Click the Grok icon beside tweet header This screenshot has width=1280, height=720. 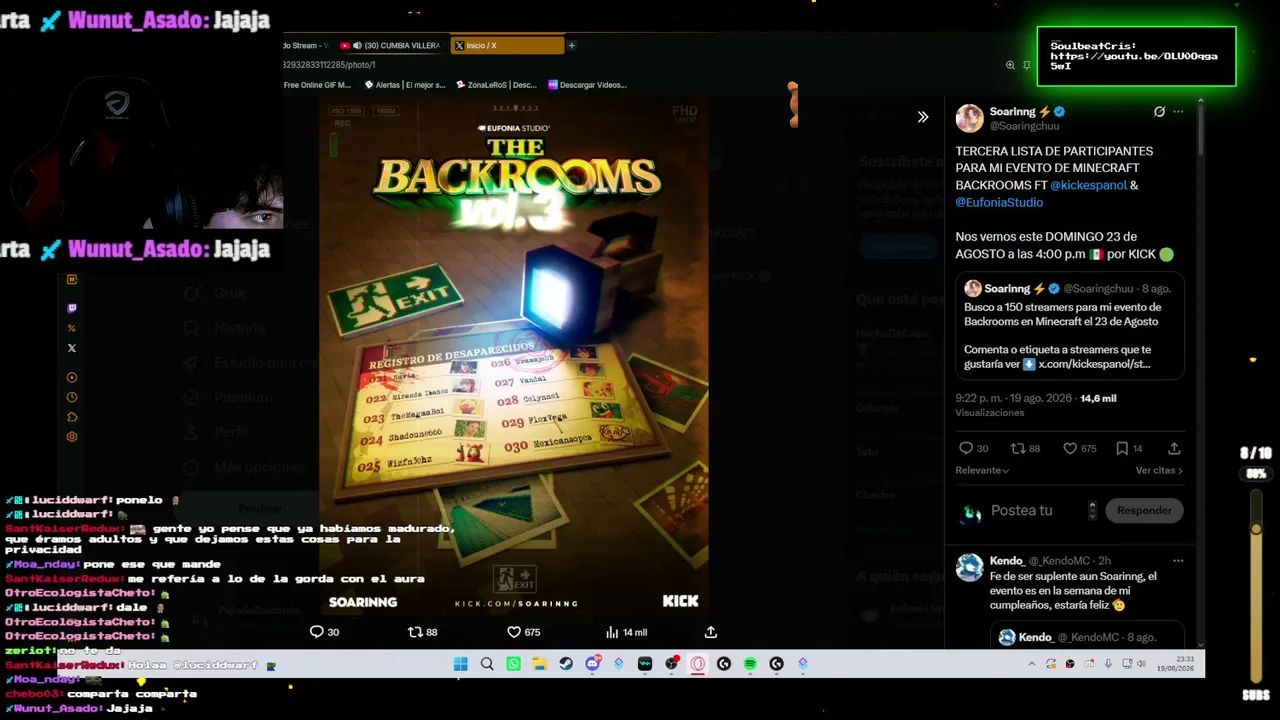1159,112
